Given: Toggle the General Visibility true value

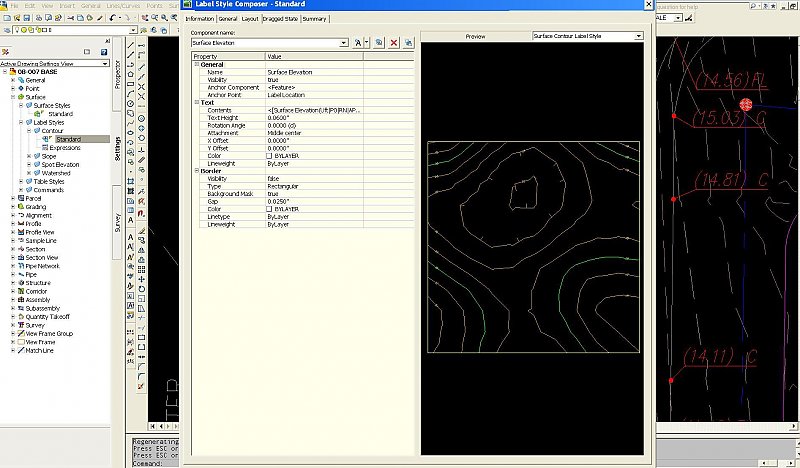Looking at the screenshot, I should [x=272, y=79].
